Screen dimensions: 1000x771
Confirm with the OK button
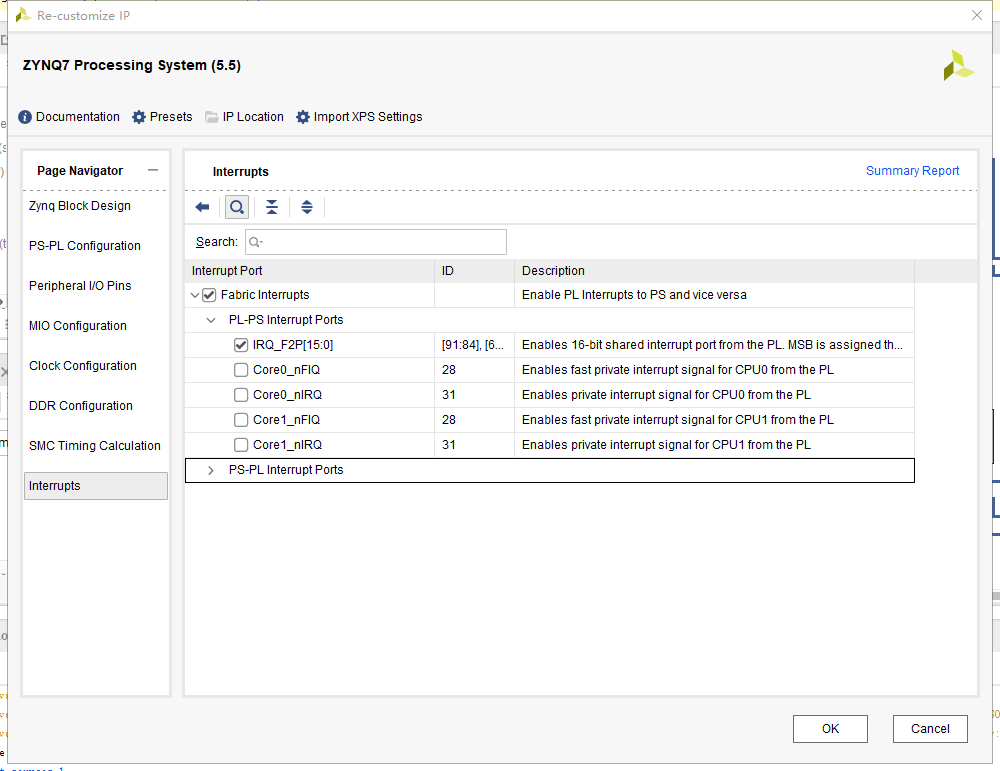pyautogui.click(x=830, y=729)
